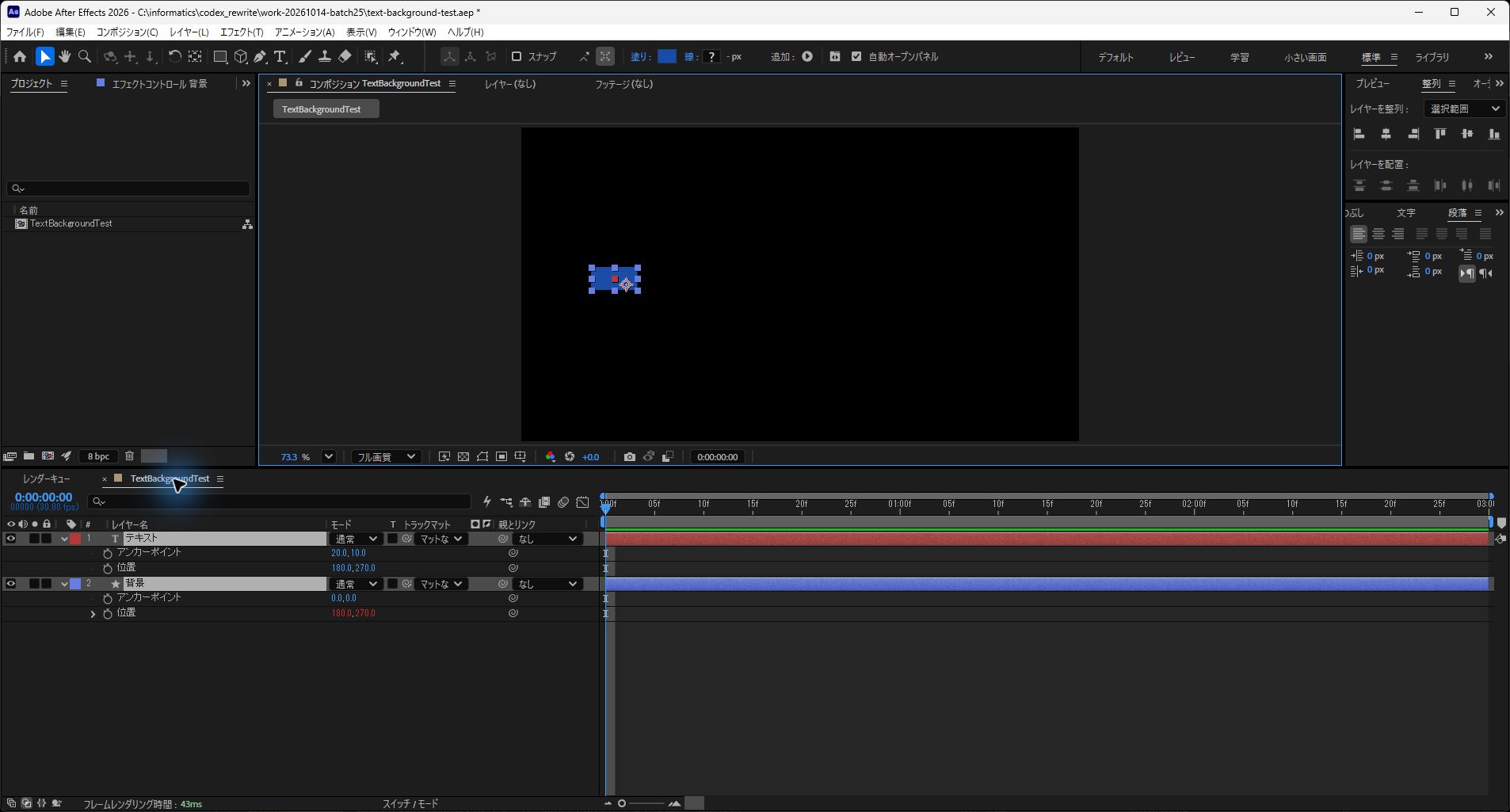Hide the テキスト layer eye icon

point(11,539)
